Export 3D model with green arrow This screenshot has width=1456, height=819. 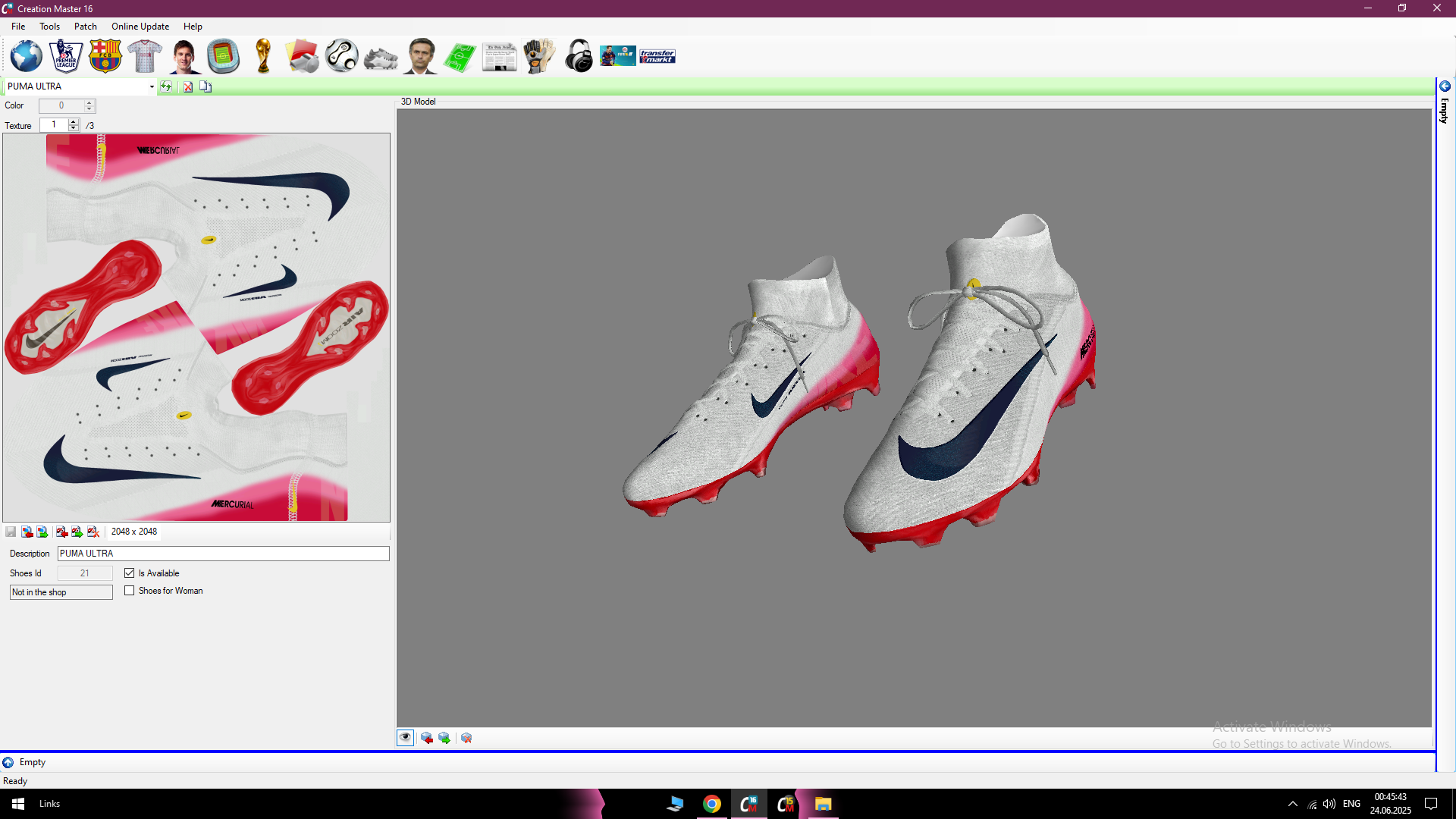pos(444,738)
